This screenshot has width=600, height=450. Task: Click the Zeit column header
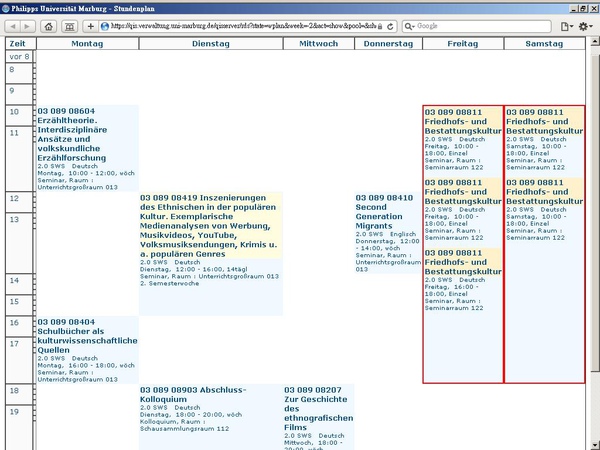[21, 44]
